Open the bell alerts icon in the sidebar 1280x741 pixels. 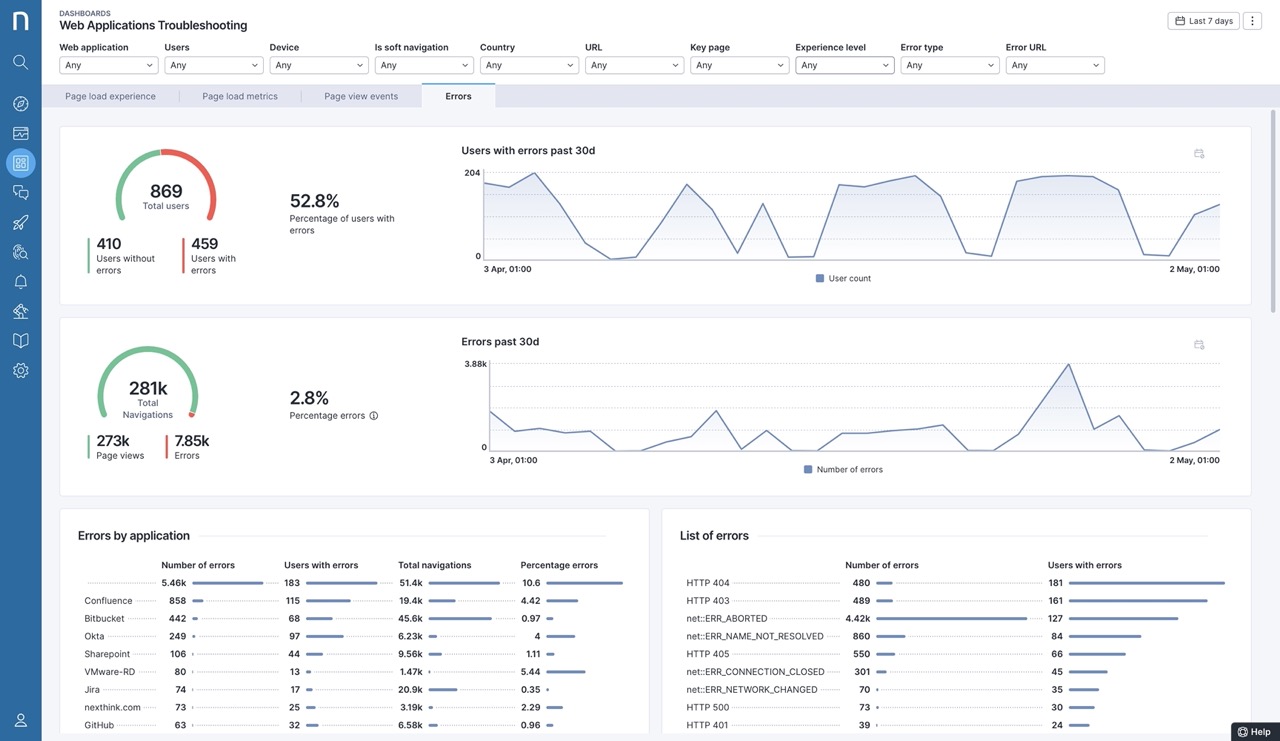tap(20, 282)
